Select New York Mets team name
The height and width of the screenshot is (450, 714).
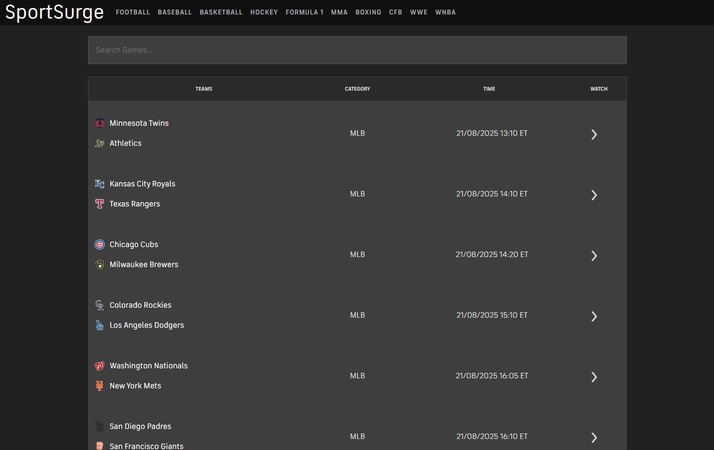(x=135, y=386)
